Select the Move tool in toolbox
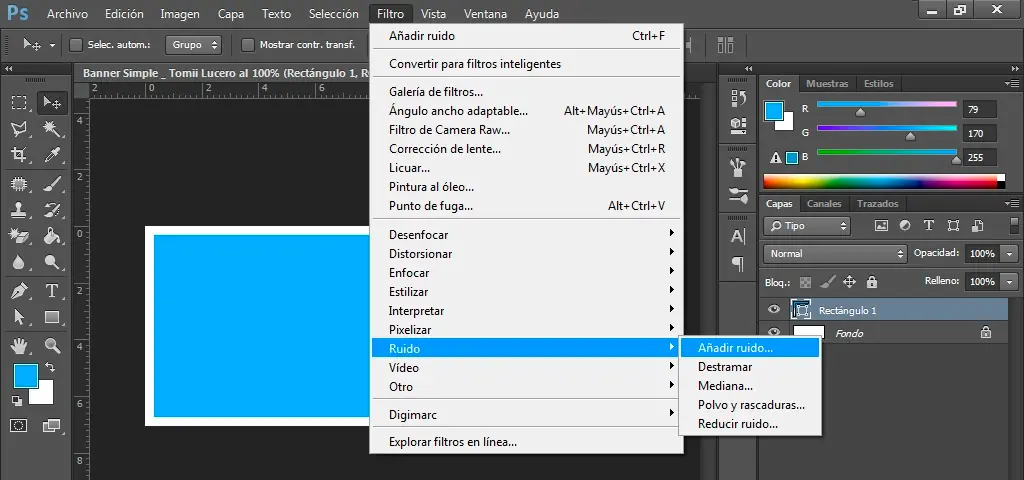Image resolution: width=1024 pixels, height=480 pixels. click(52, 103)
